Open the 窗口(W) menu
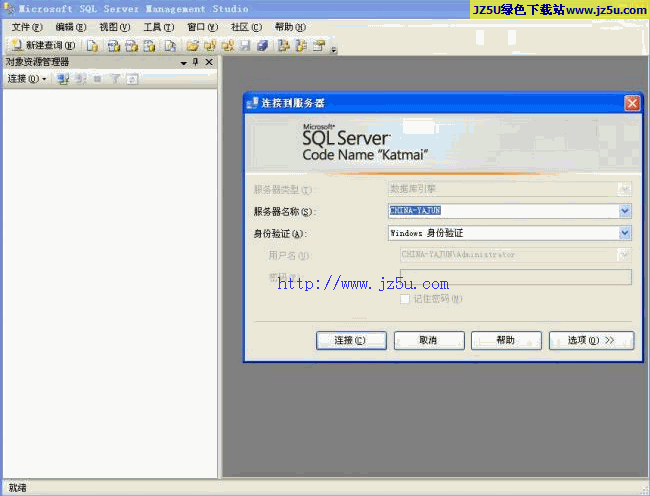The width and height of the screenshot is (650, 496). 203,27
